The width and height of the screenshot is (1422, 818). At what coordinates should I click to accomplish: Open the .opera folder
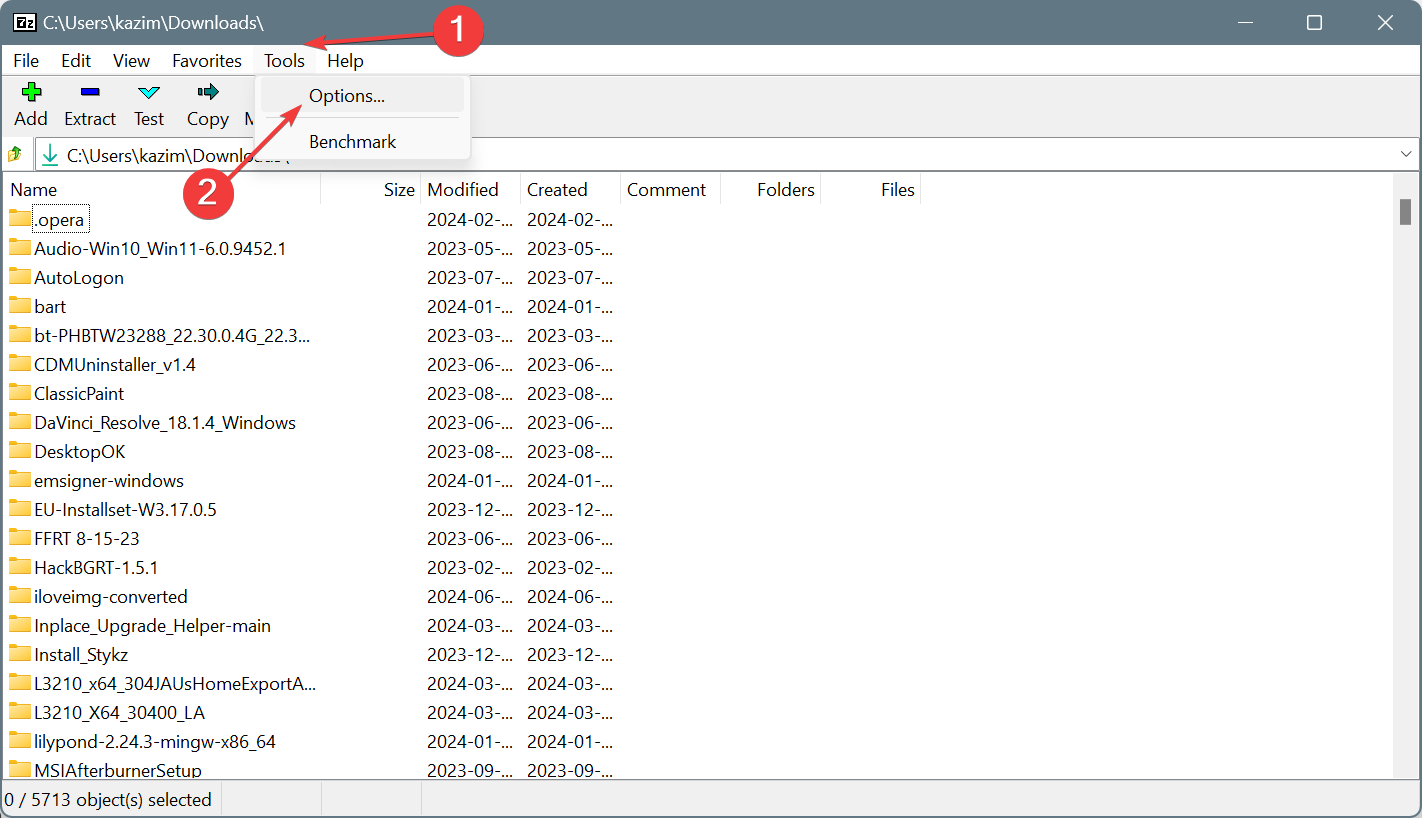60,218
